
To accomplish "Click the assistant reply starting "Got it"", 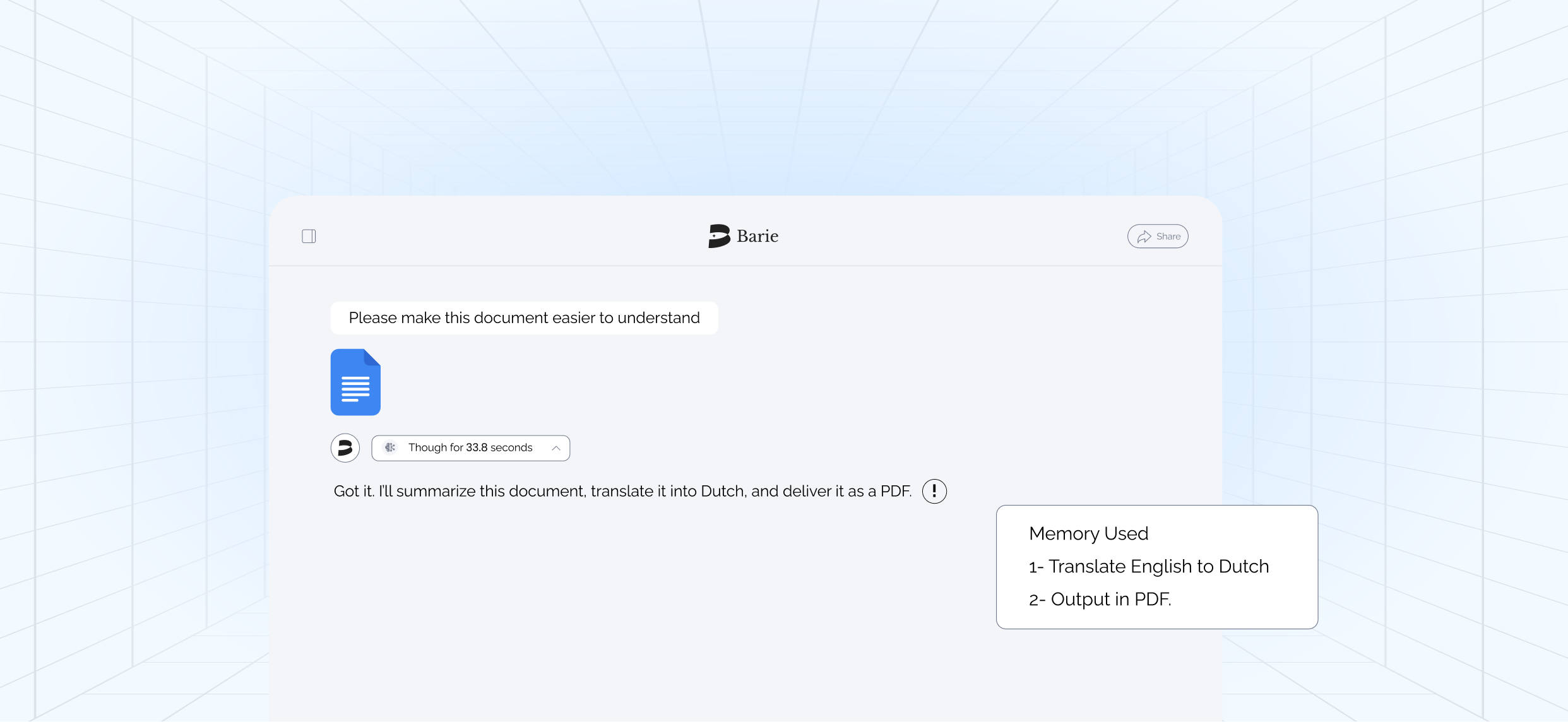I will click(x=622, y=492).
